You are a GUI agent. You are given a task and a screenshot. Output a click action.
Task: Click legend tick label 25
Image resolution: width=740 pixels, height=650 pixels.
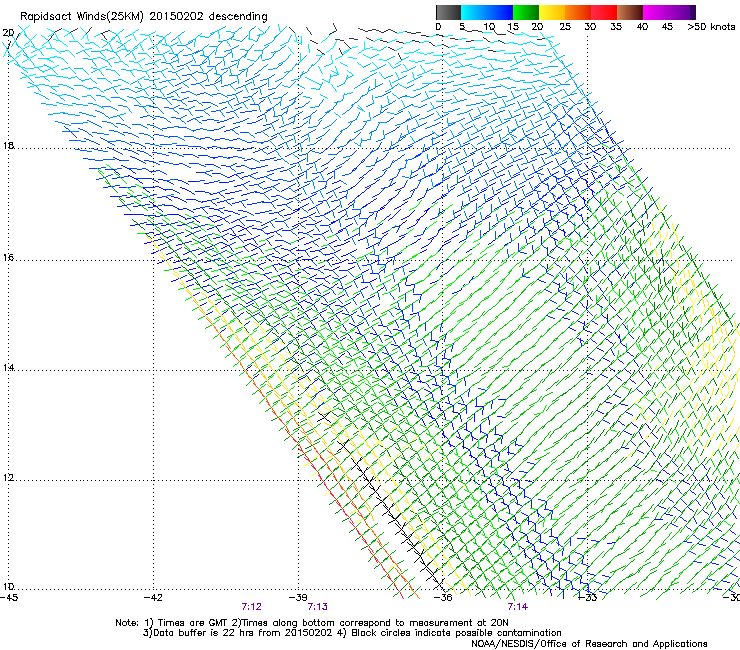pyautogui.click(x=565, y=27)
